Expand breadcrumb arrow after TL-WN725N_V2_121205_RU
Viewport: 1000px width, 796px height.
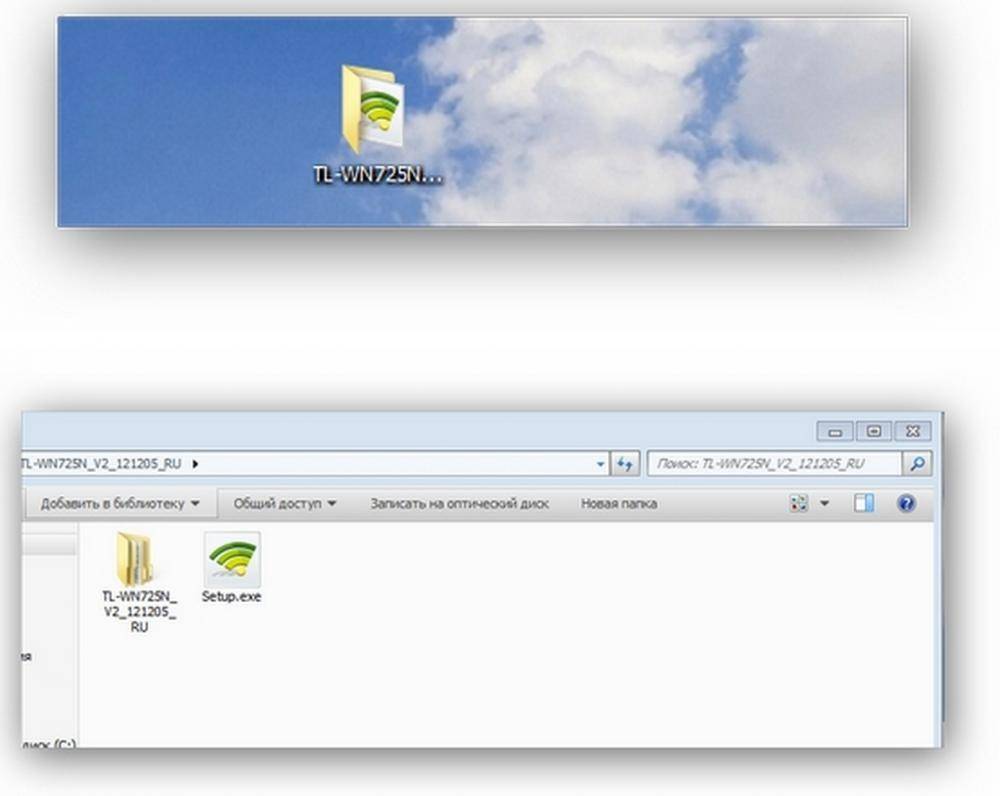pos(195,464)
